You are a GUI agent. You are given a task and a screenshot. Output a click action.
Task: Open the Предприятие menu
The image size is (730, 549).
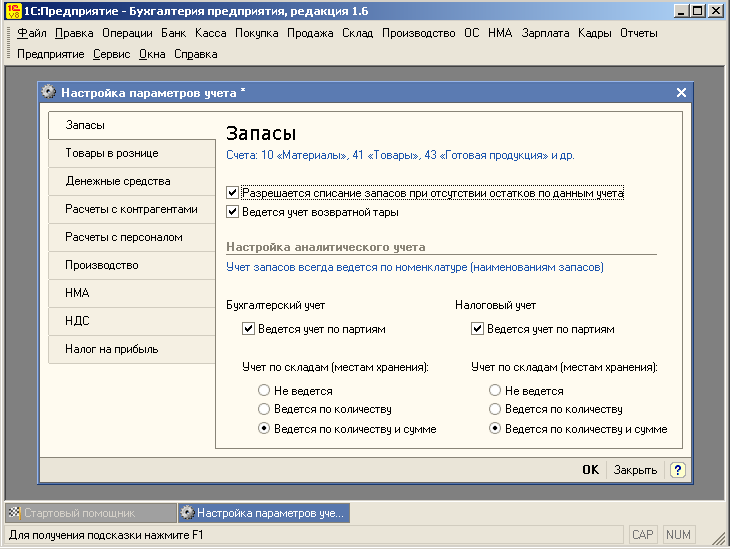[51, 54]
